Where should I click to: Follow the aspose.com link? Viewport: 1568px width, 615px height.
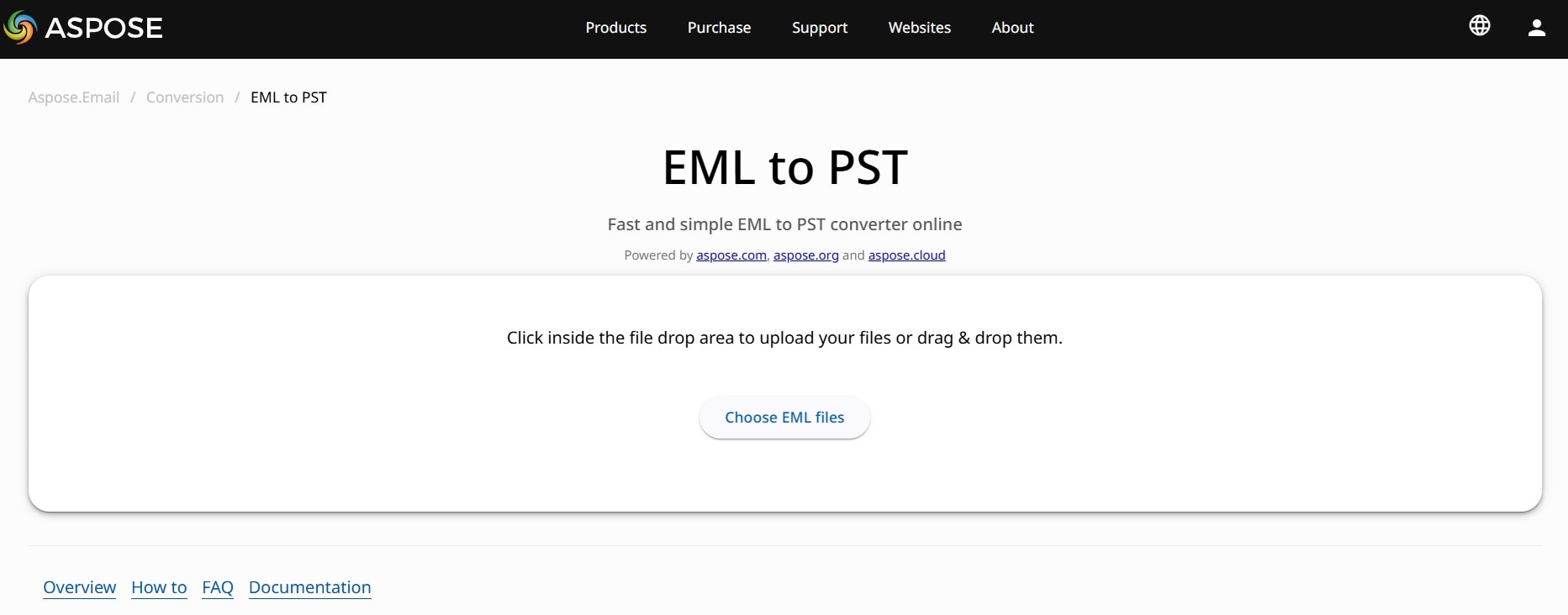[x=731, y=255]
